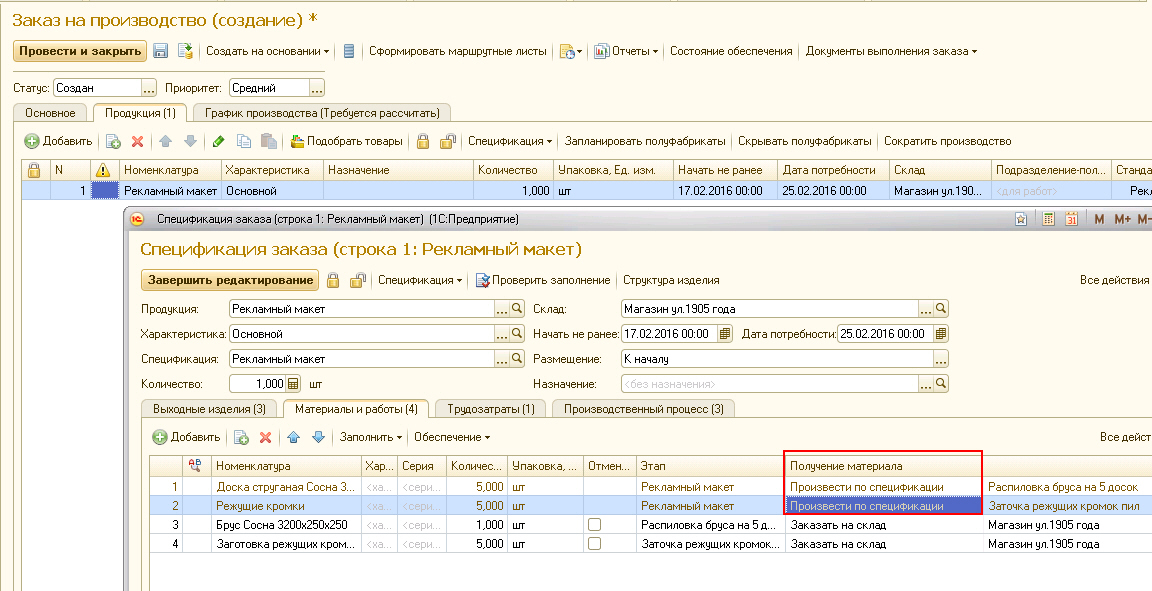Click Добавить in materials toolbar
Image resolution: width=1152 pixels, height=591 pixels.
point(187,437)
